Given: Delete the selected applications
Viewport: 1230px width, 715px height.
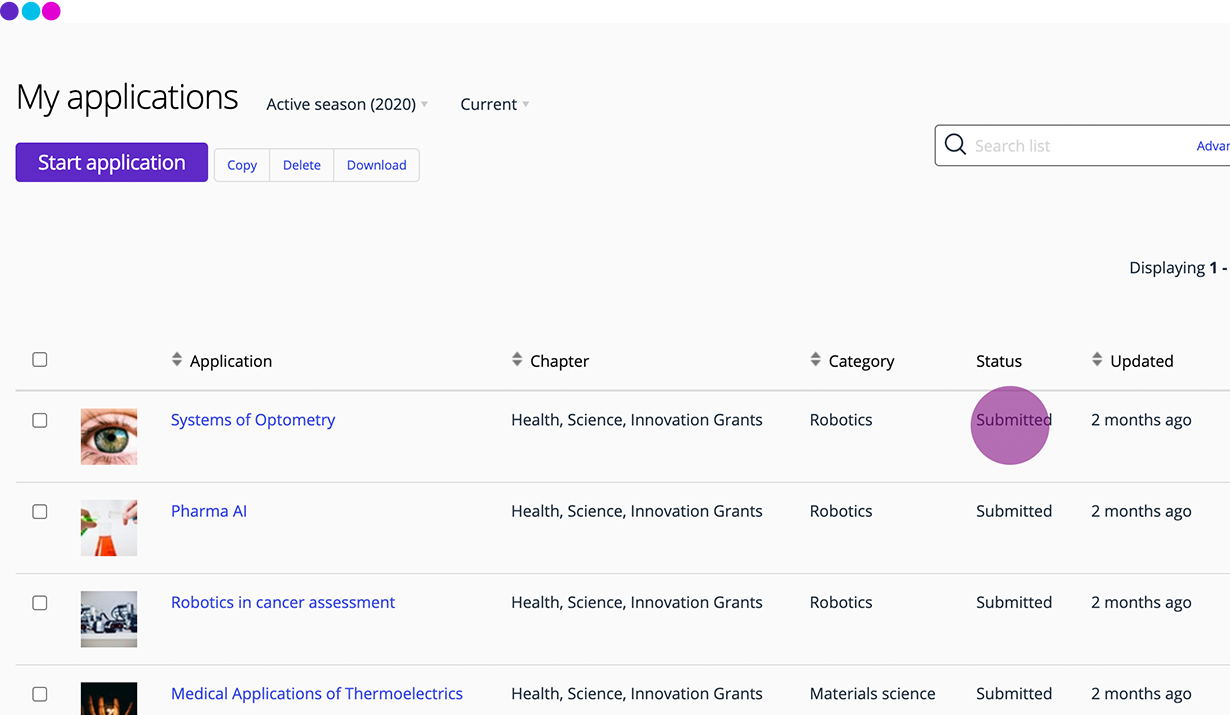Looking at the screenshot, I should pos(301,164).
